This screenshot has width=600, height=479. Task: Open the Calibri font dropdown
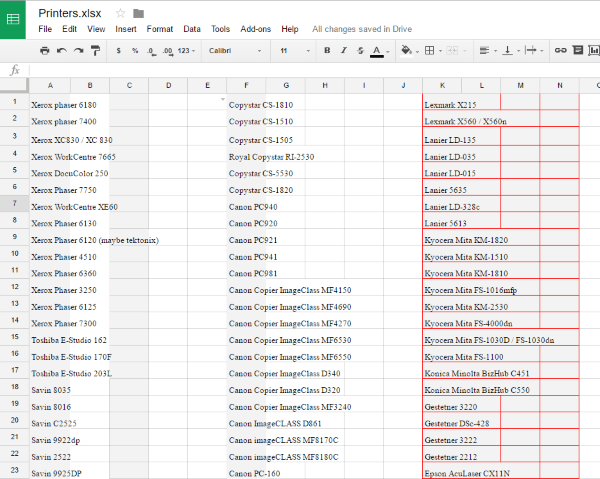233,50
